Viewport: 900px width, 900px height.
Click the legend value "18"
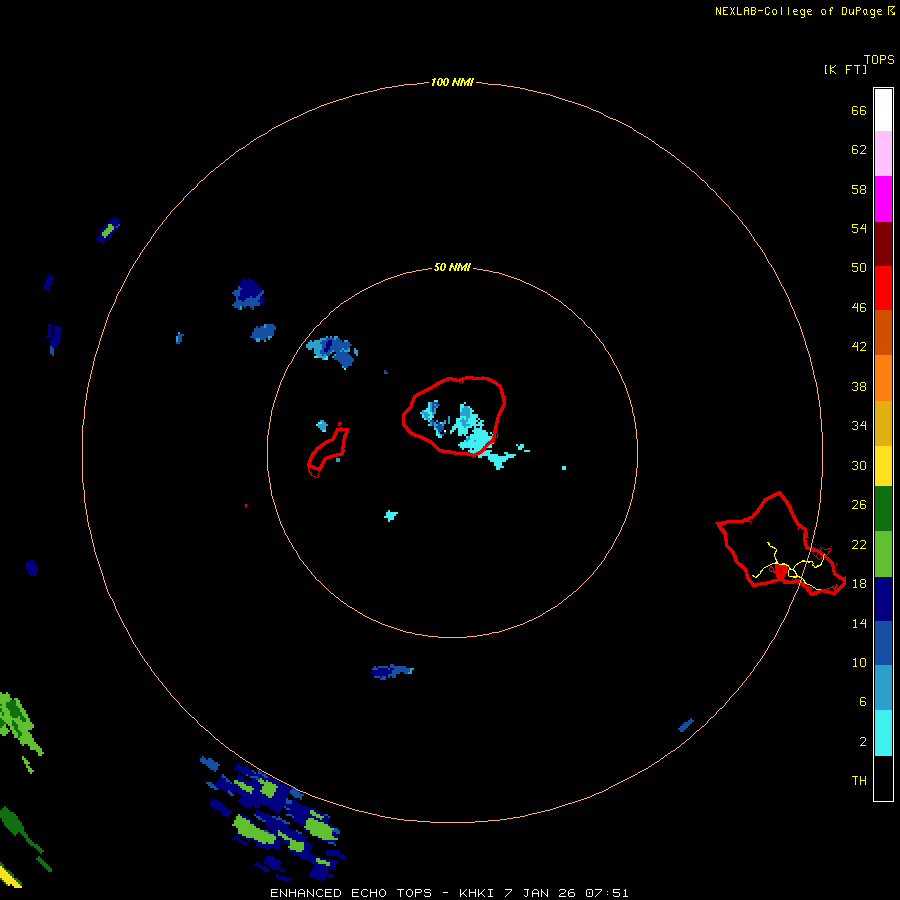(x=859, y=584)
